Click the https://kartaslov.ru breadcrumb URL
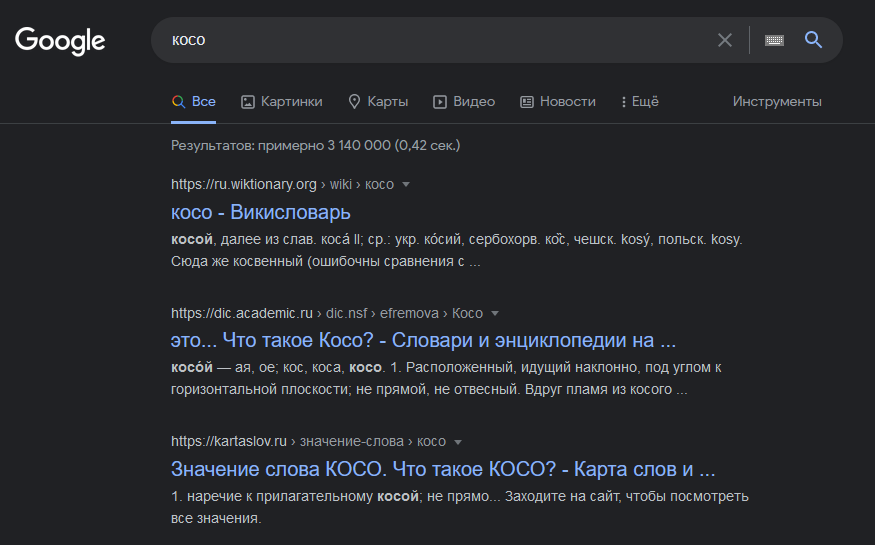This screenshot has width=875, height=545. 229,441
